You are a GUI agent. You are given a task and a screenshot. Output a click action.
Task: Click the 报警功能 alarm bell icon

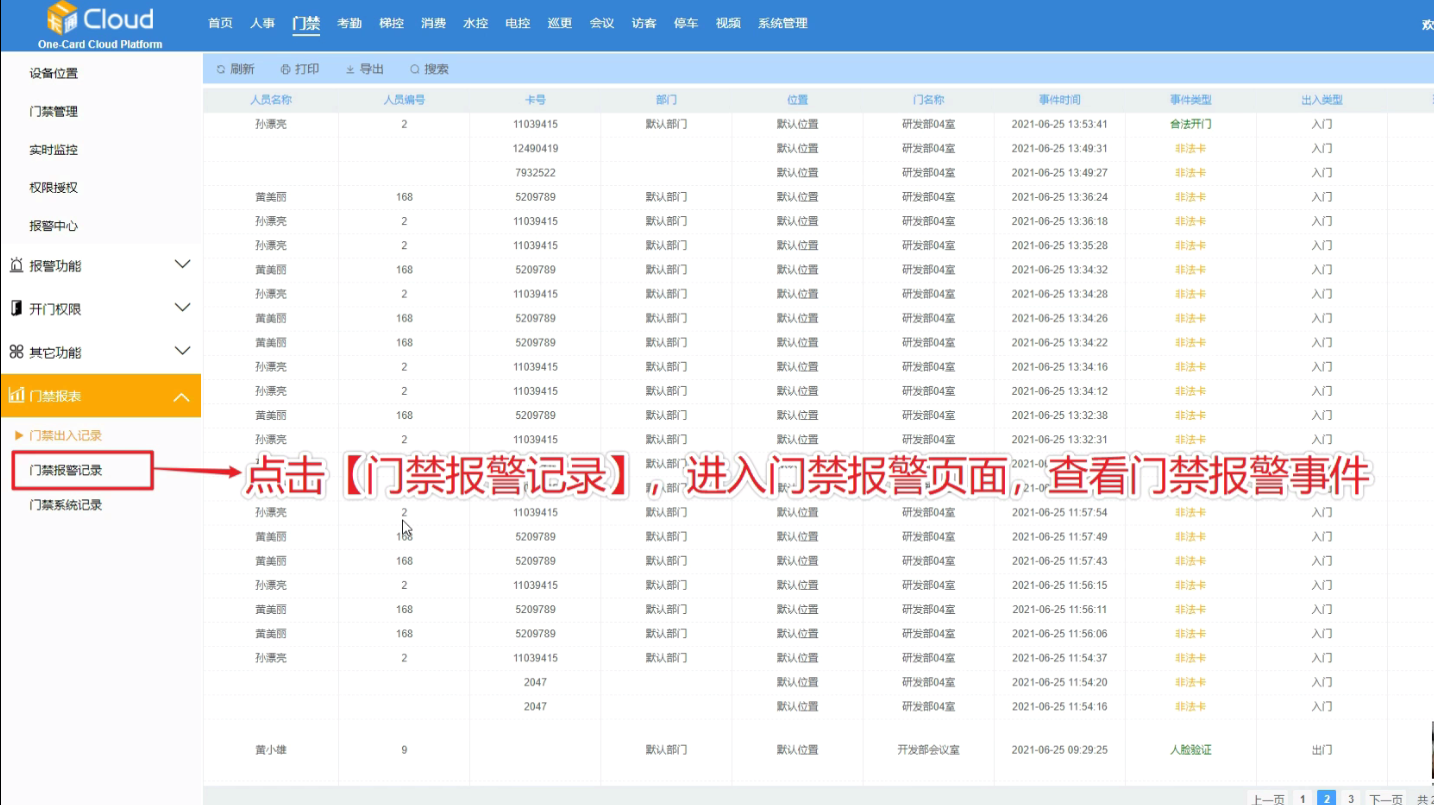(x=16, y=265)
